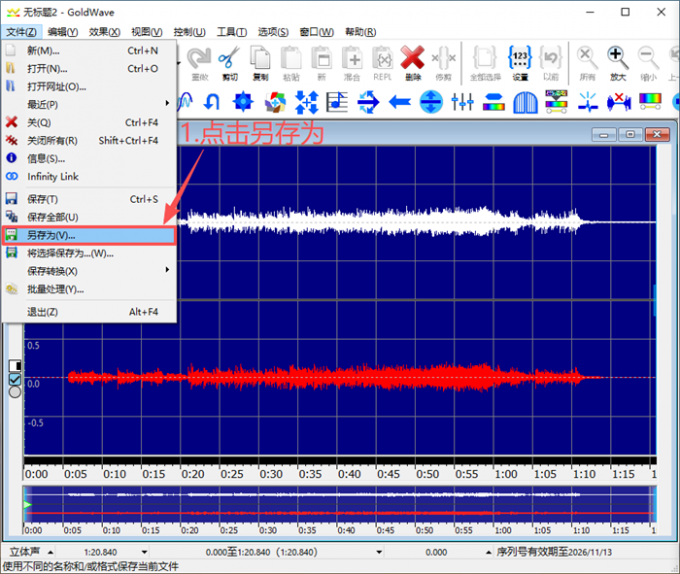The height and width of the screenshot is (574, 680).
Task: Choose Exit (退出) in File menu
Action: point(89,312)
